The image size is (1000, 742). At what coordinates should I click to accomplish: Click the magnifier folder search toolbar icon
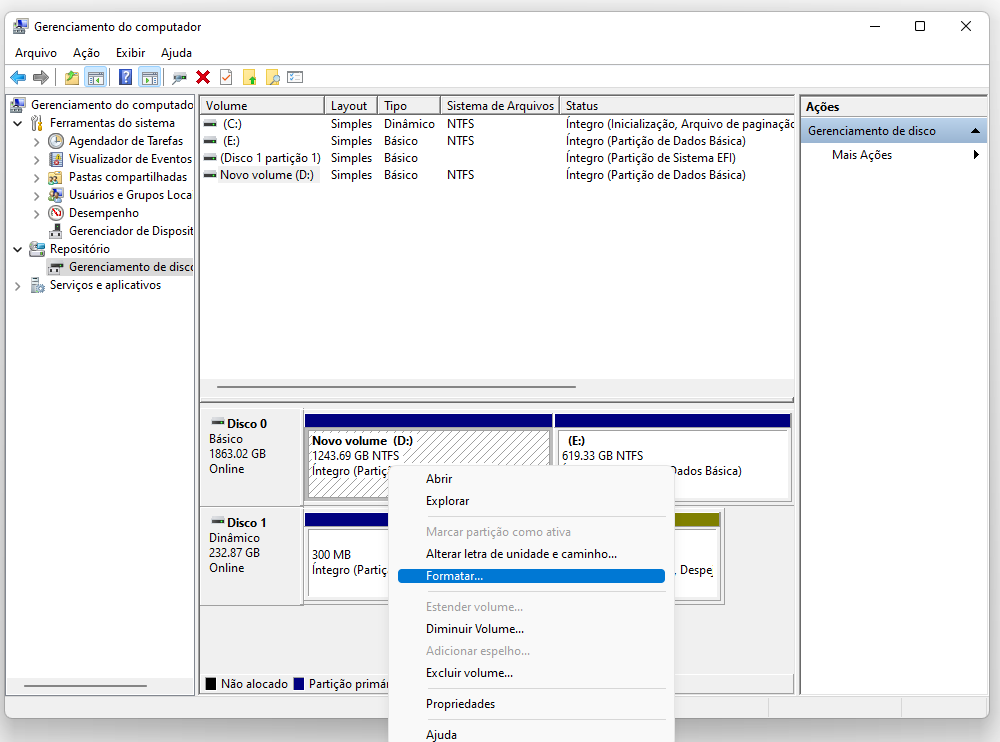272,77
